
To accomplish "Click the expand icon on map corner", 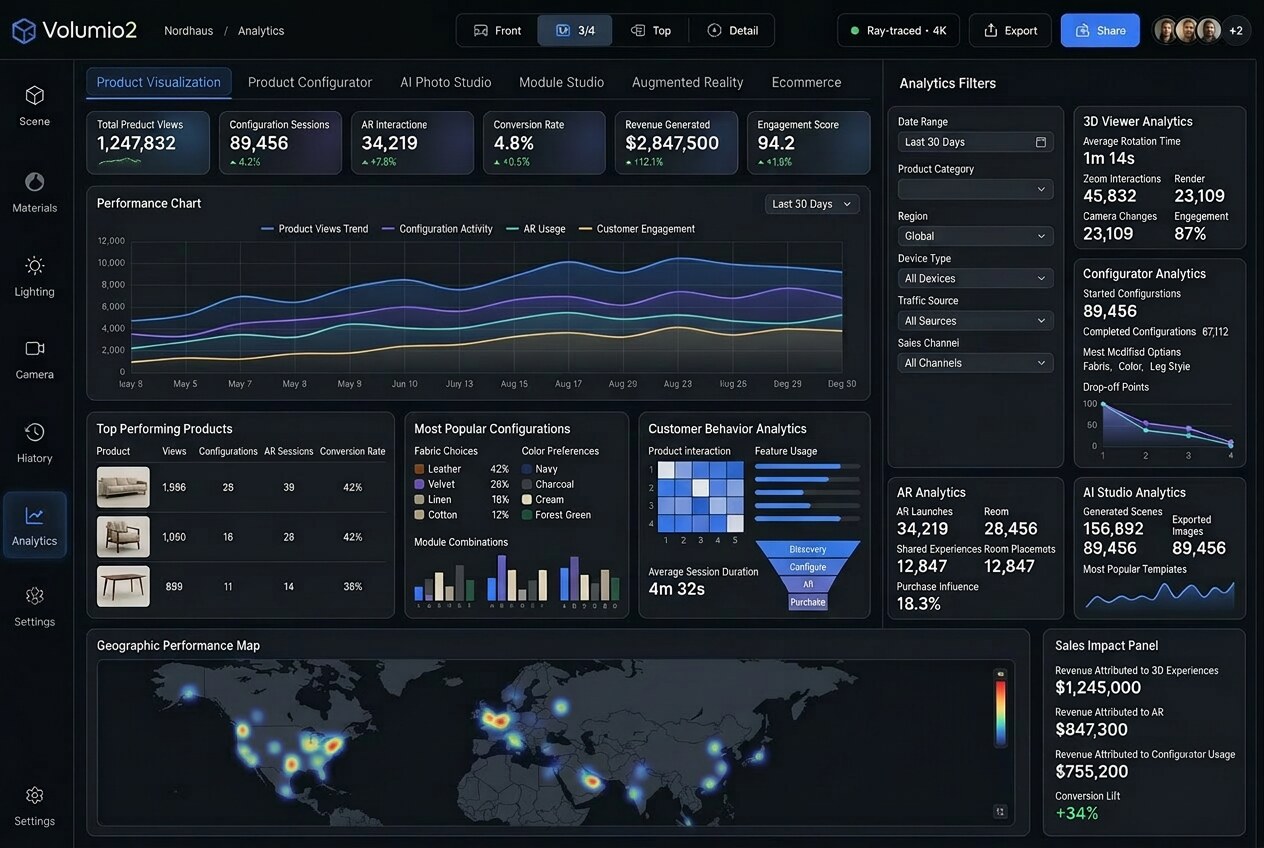I will click(x=1000, y=812).
